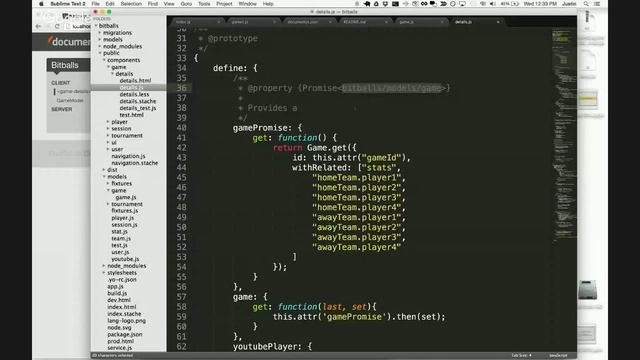640x360 pixels.
Task: Open the Window menu
Action: 247,4
